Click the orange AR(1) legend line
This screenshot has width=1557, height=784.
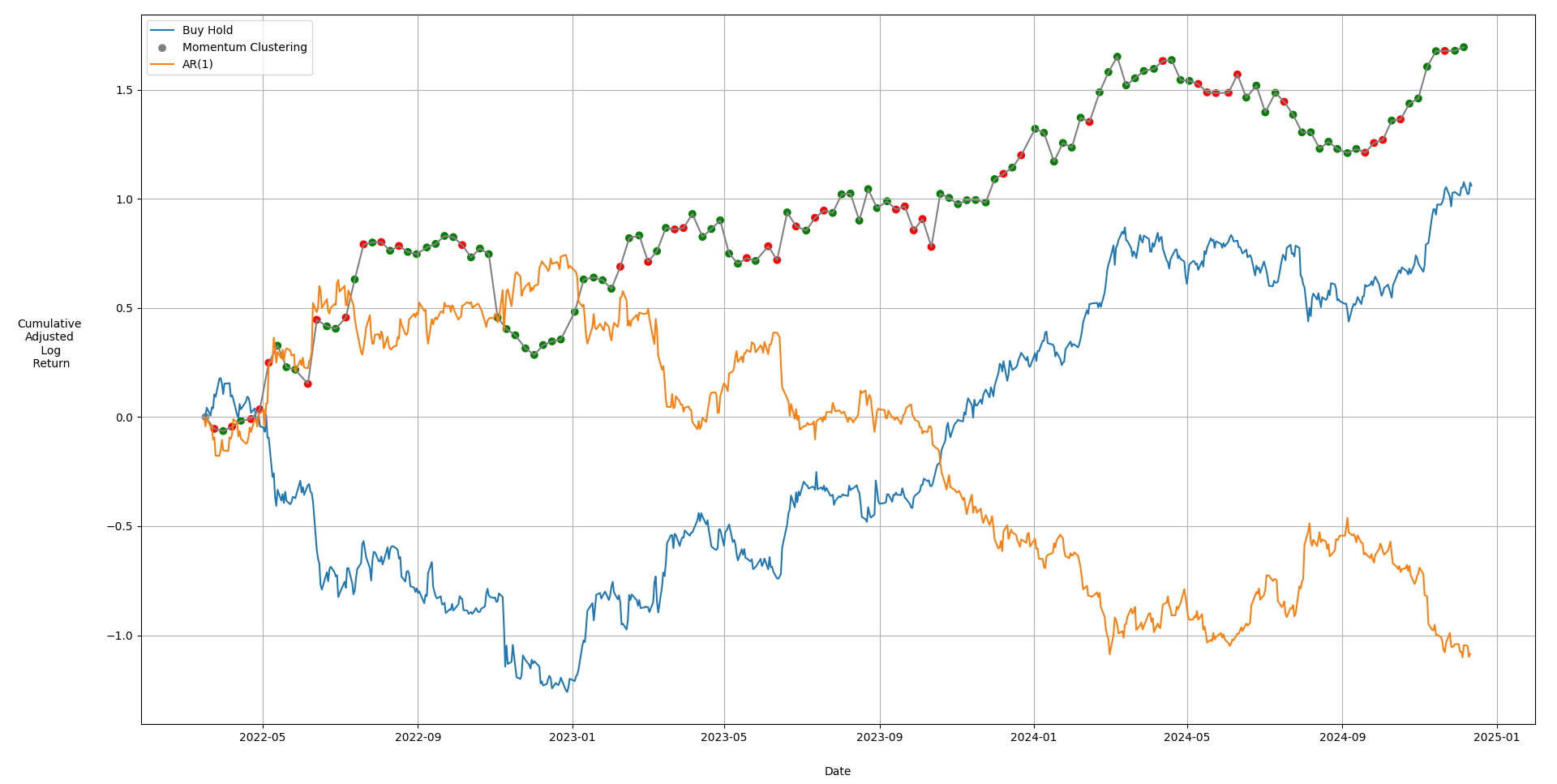click(x=162, y=64)
